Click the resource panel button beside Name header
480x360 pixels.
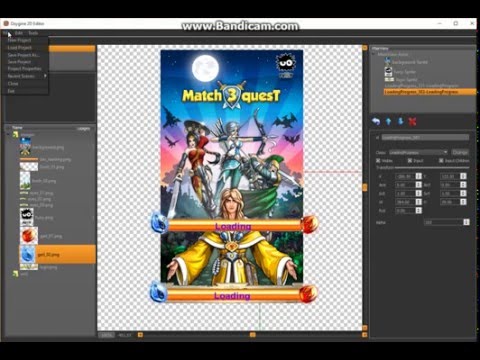coord(83,128)
